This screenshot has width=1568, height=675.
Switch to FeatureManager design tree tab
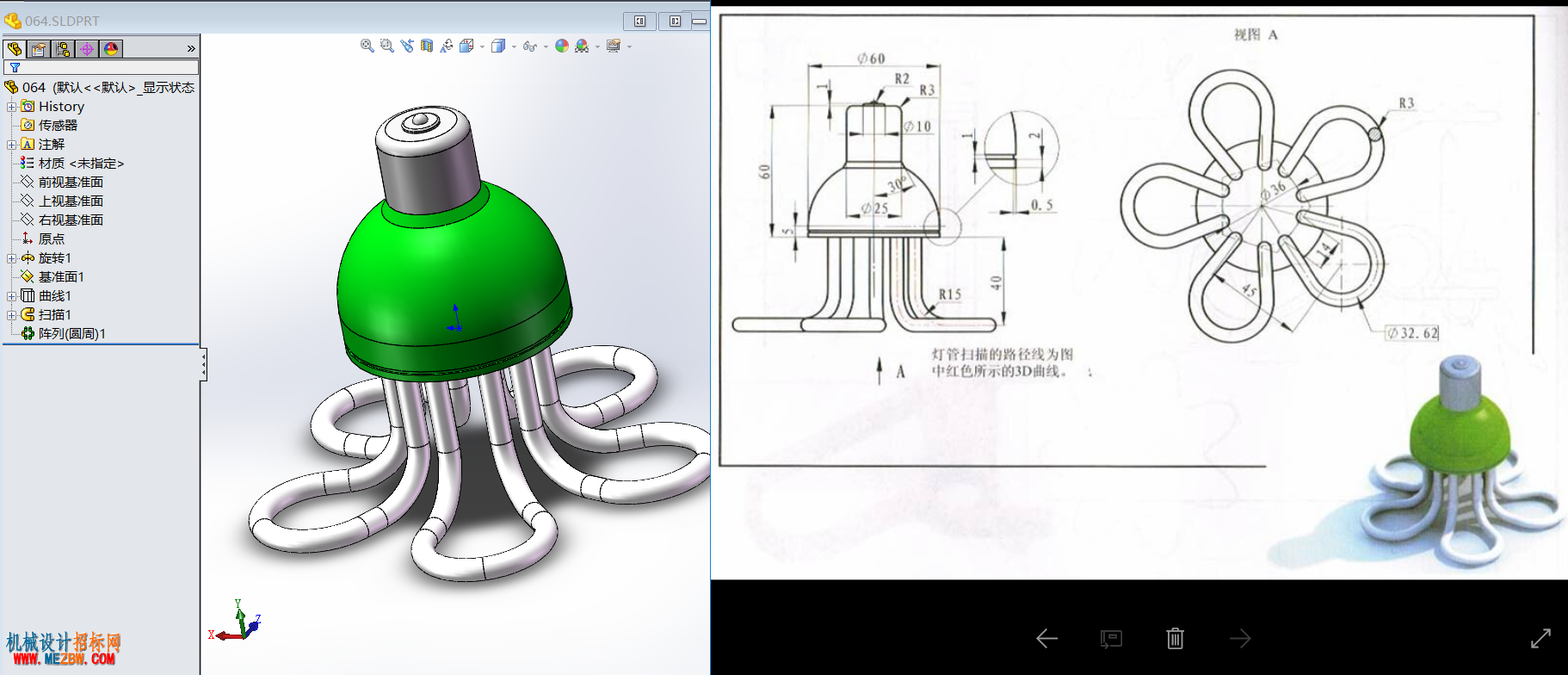[x=15, y=49]
